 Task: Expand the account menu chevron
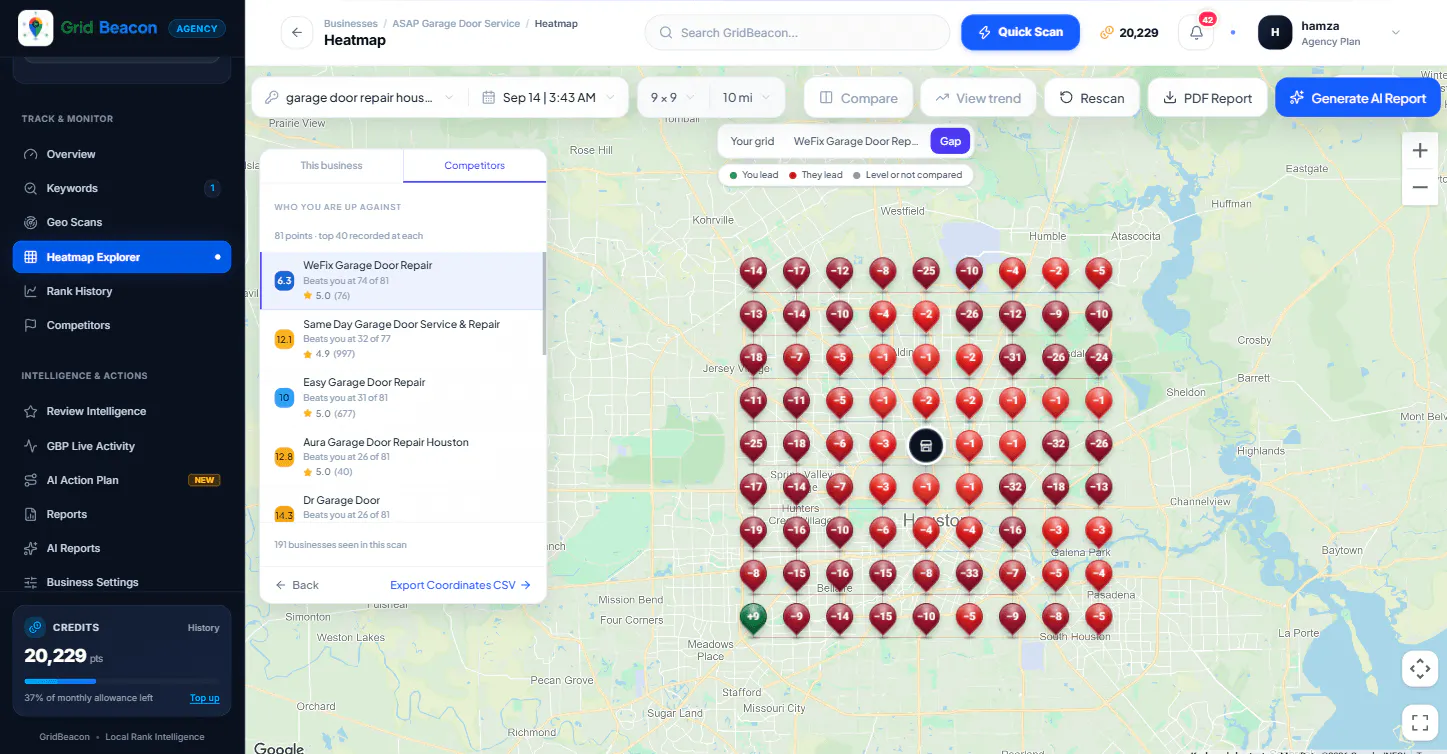click(1396, 32)
